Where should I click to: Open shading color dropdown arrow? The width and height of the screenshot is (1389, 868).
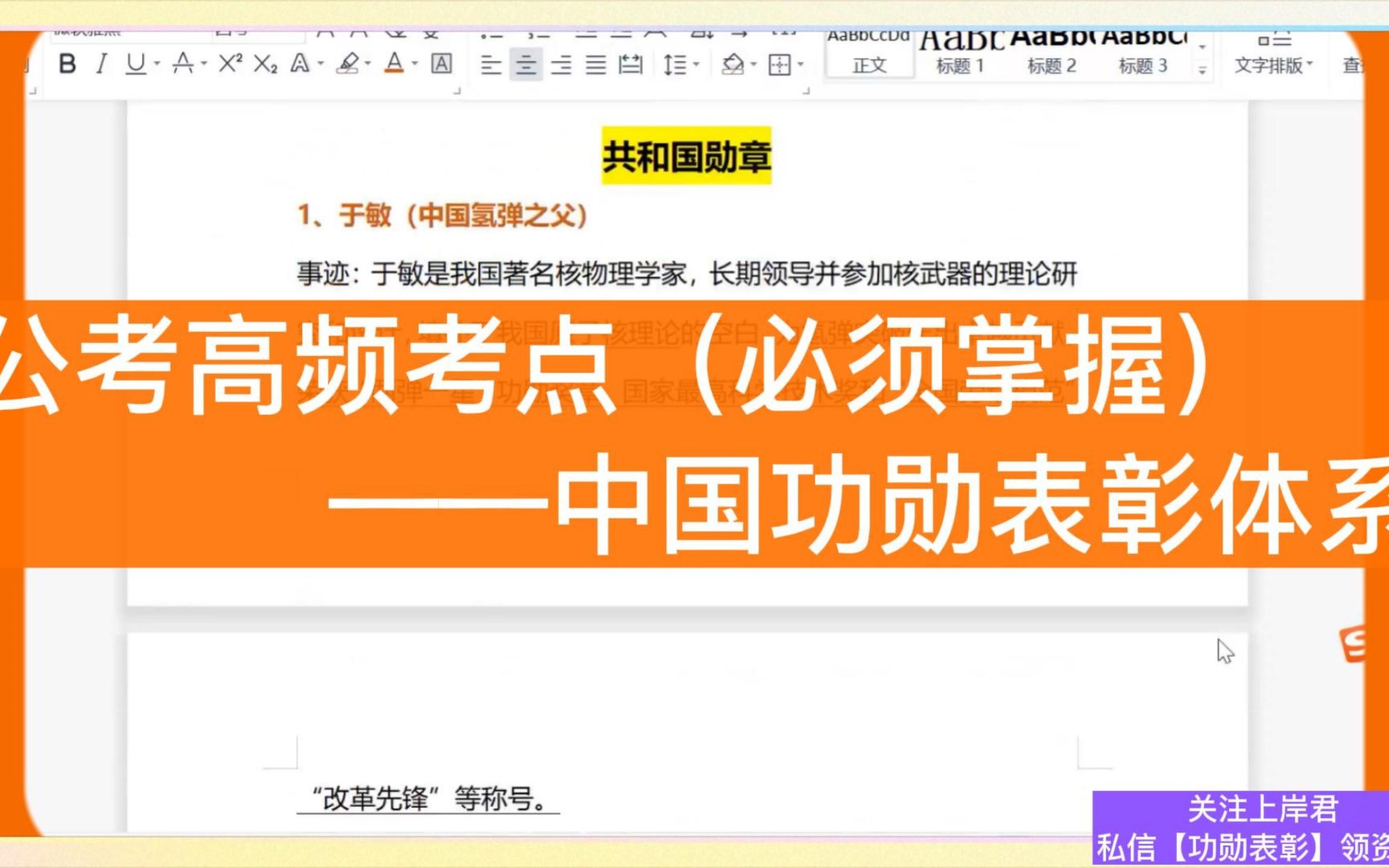pyautogui.click(x=754, y=63)
